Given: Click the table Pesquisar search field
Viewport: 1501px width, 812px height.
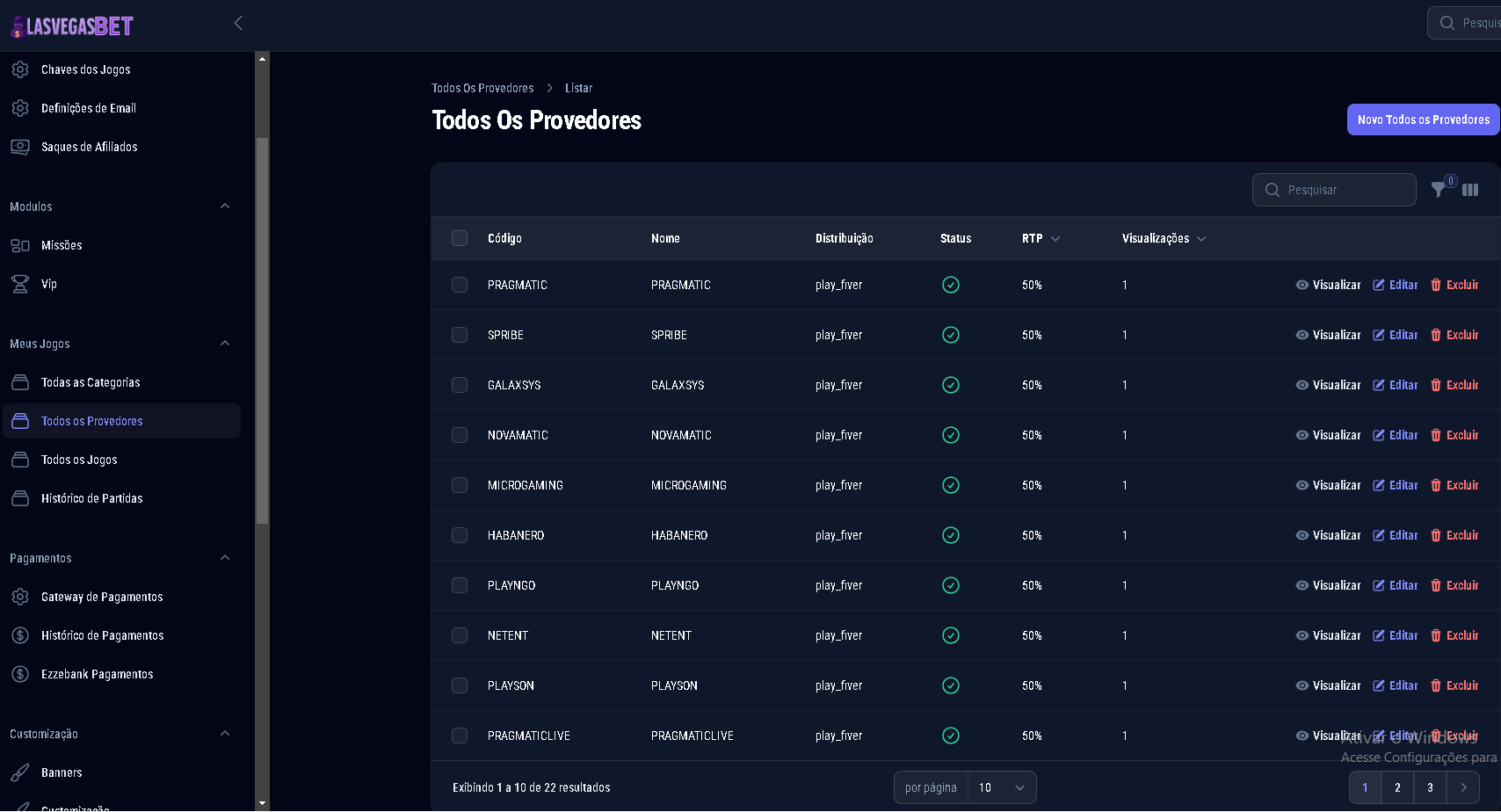Looking at the screenshot, I should point(1334,190).
